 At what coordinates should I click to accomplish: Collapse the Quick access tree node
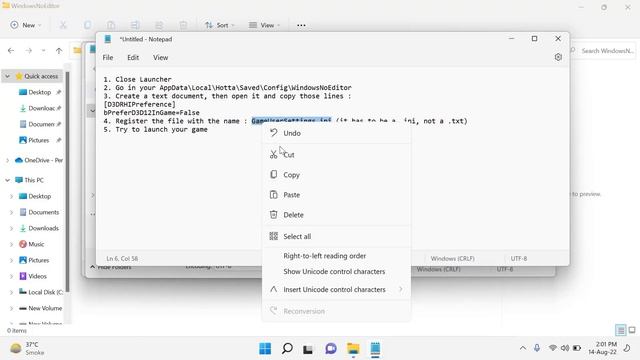point(7,76)
